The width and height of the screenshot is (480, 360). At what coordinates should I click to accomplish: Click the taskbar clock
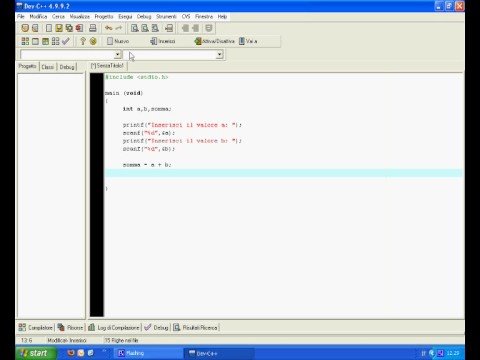[x=453, y=353]
